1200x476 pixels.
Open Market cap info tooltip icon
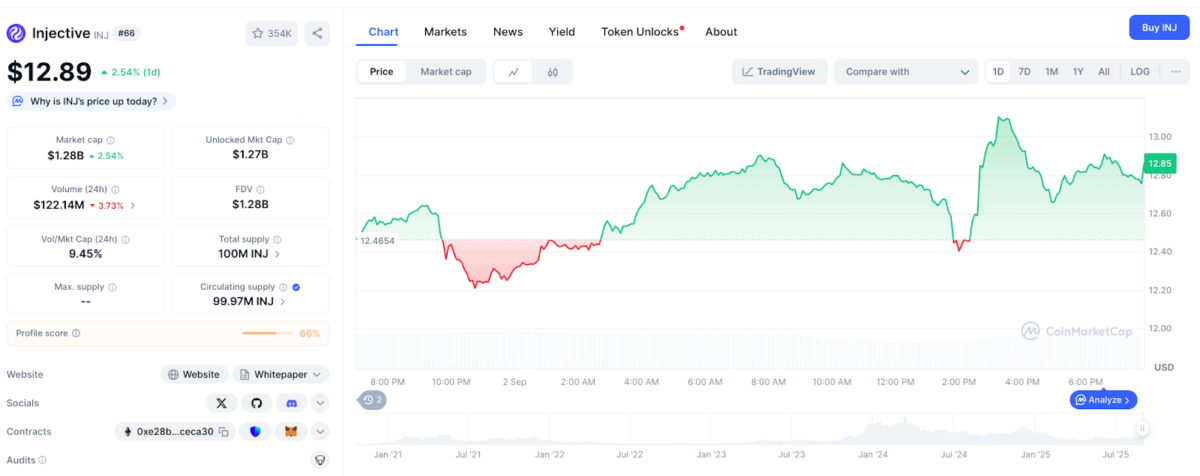pyautogui.click(x=110, y=140)
